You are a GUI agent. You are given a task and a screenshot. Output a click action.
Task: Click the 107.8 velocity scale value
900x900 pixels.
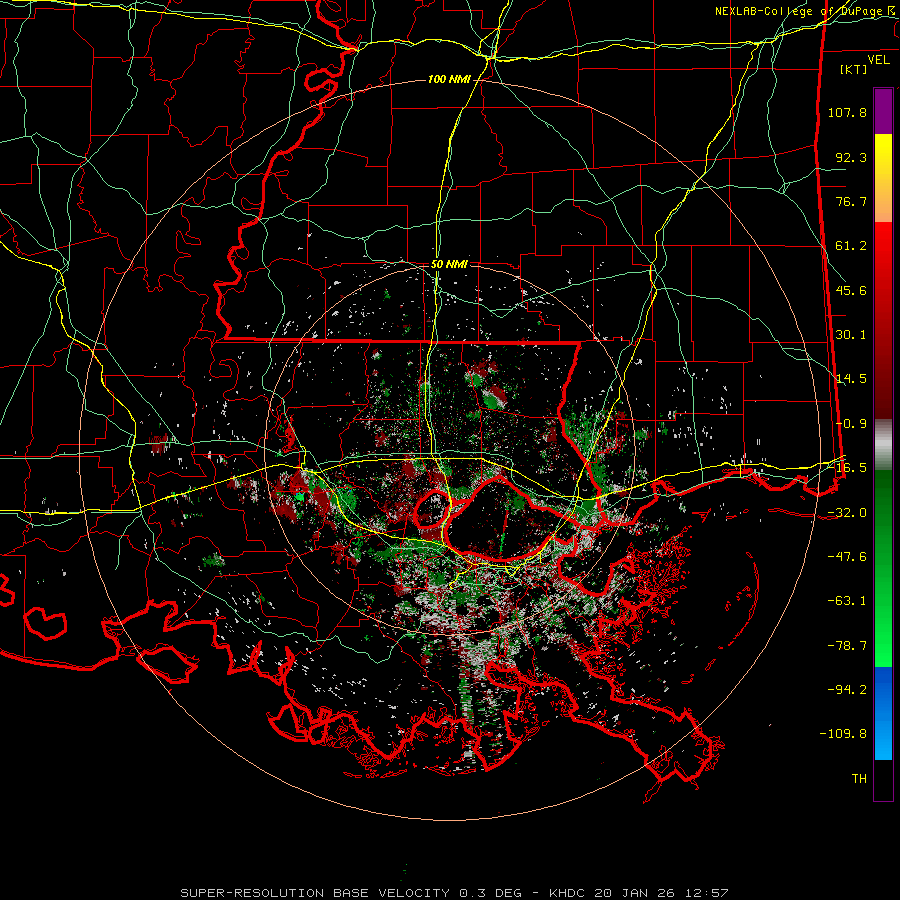pyautogui.click(x=847, y=112)
